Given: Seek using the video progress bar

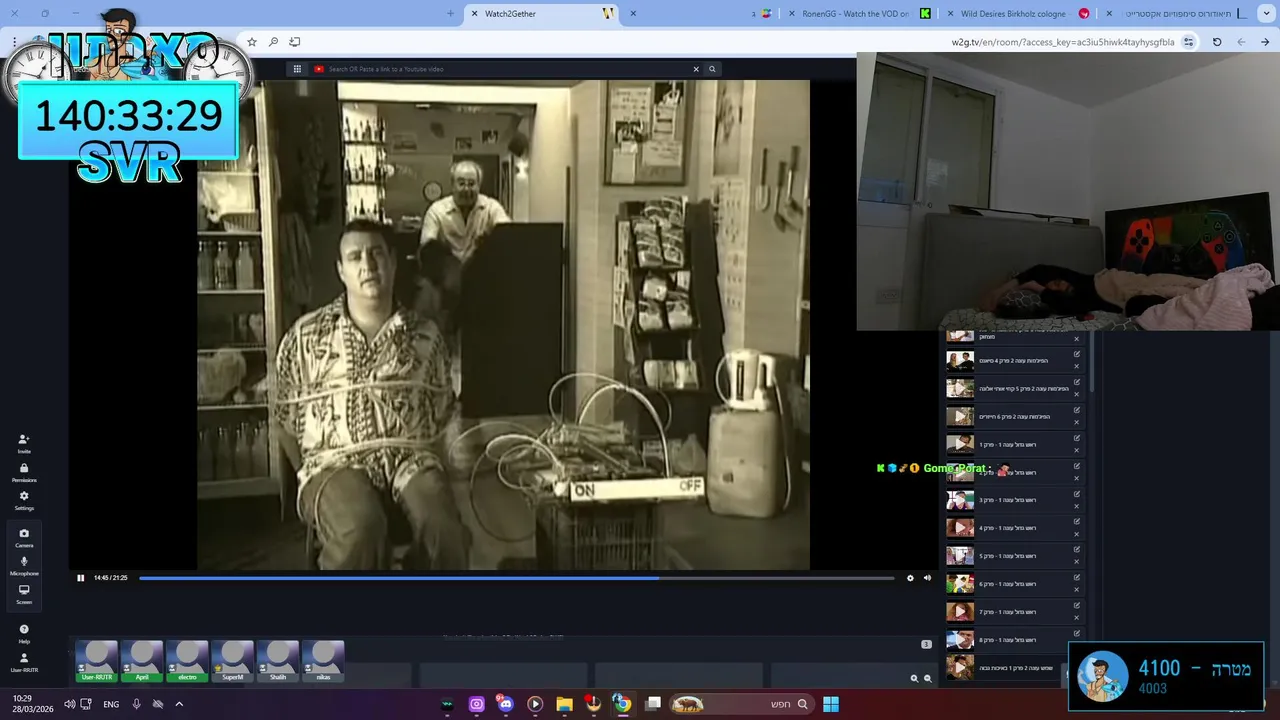Looking at the screenshot, I should click(x=516, y=578).
